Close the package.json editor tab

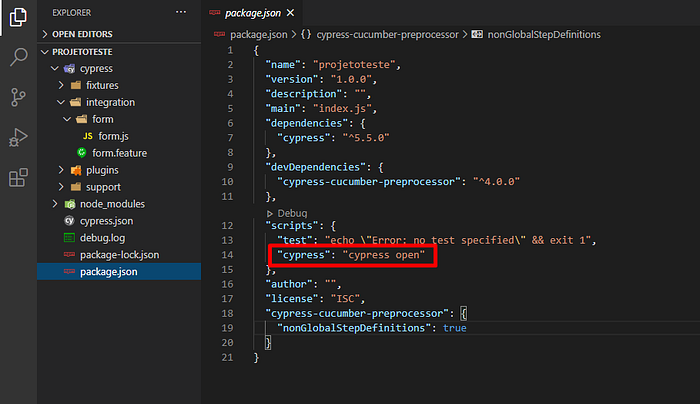click(x=290, y=13)
